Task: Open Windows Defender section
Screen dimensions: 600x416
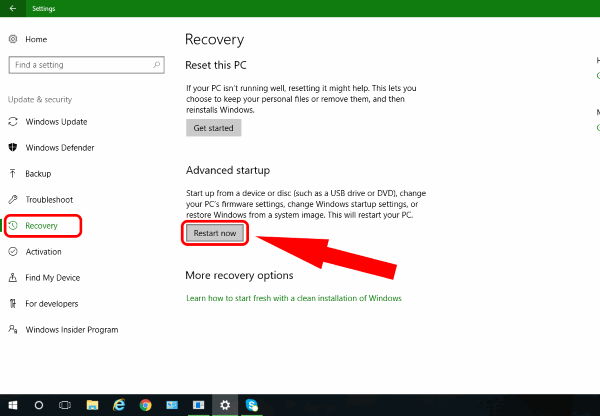Action: click(60, 148)
